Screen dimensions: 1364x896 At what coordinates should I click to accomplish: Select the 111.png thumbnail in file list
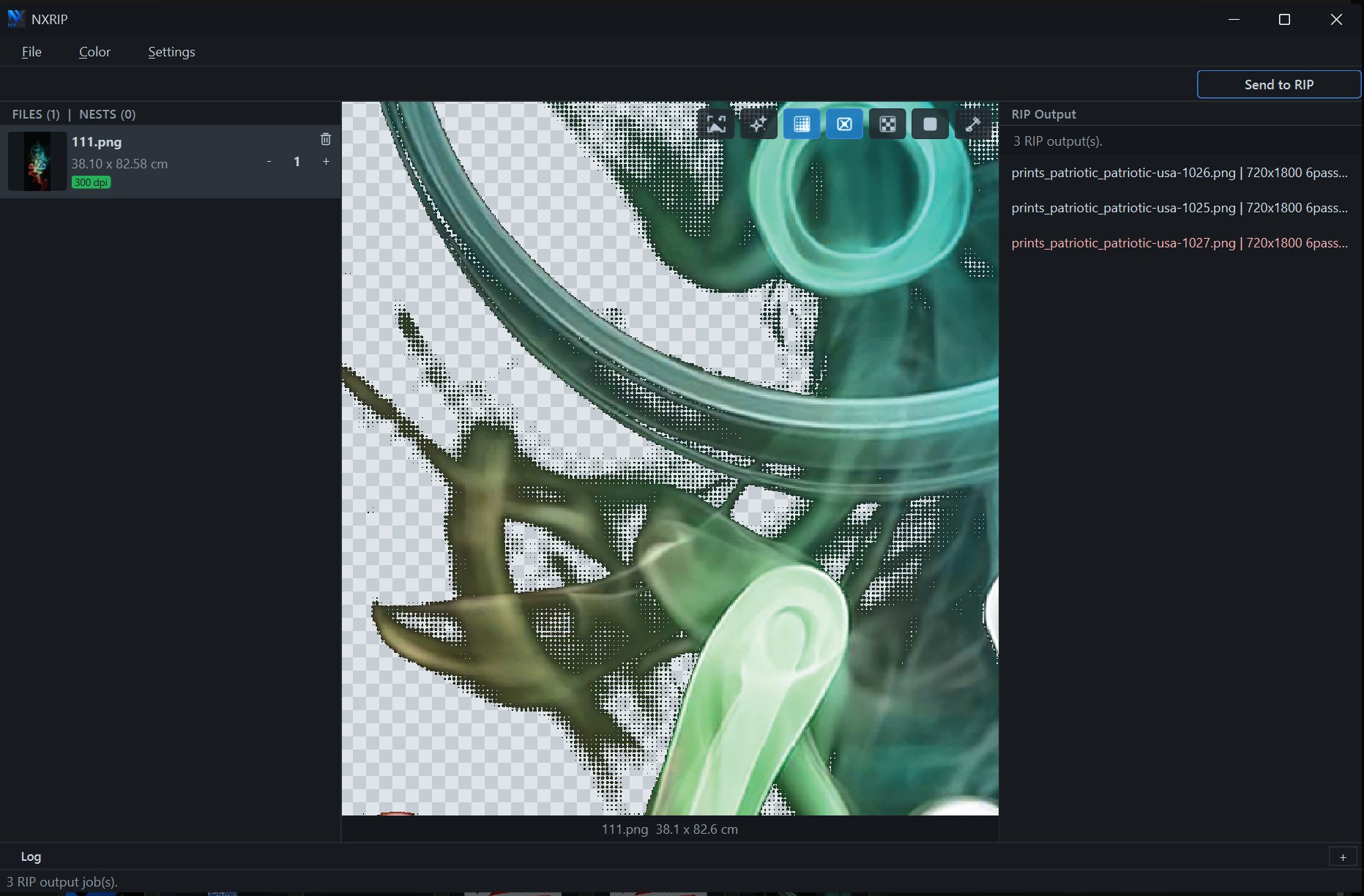[37, 161]
